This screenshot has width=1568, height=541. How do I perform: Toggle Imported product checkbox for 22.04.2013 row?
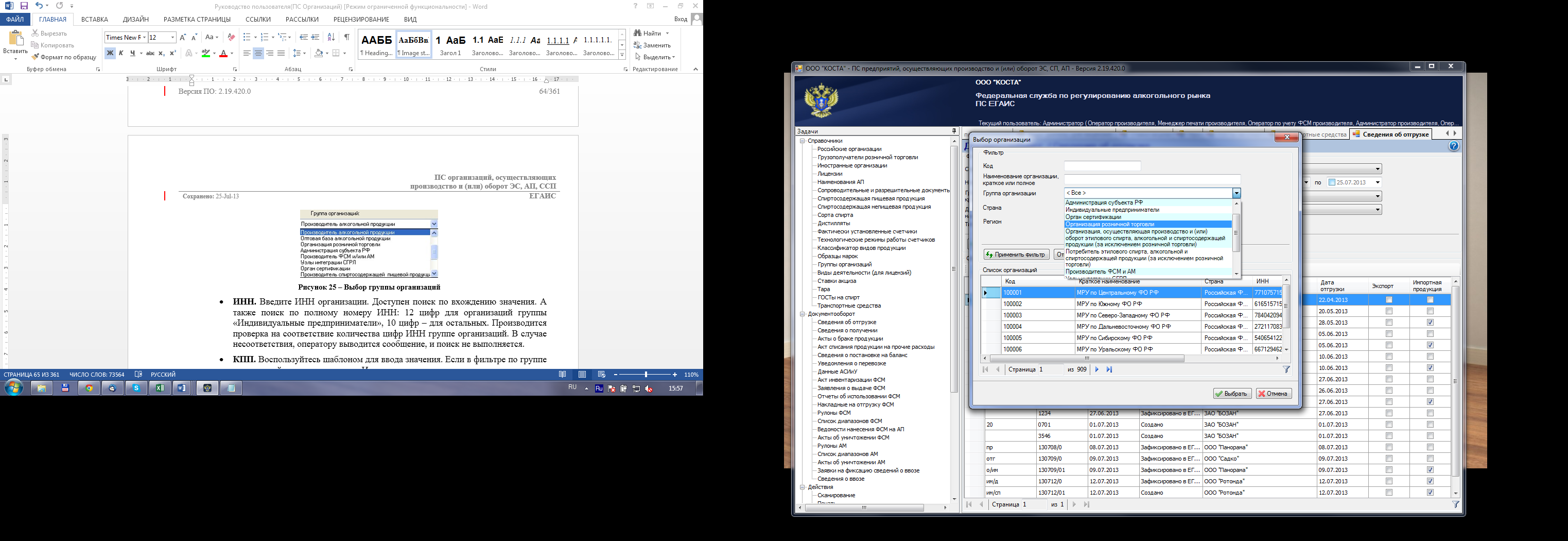[1430, 300]
